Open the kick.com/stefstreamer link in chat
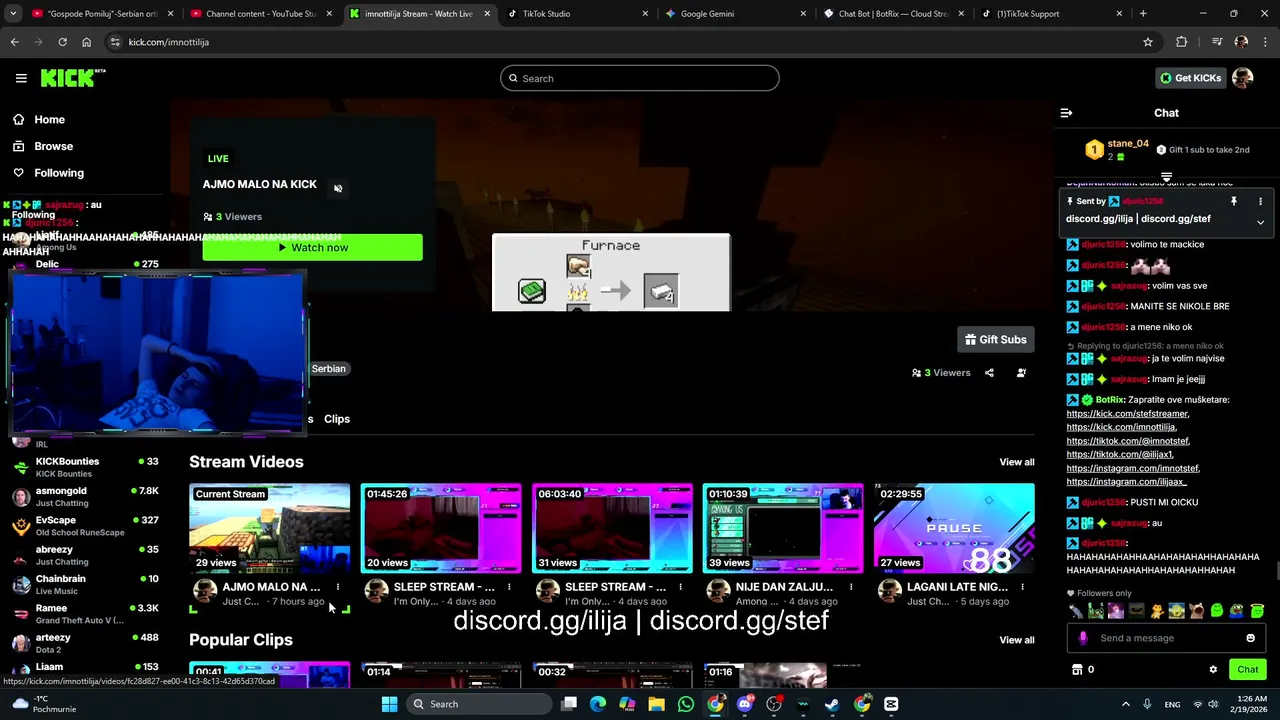This screenshot has width=1280, height=720. (x=1127, y=413)
